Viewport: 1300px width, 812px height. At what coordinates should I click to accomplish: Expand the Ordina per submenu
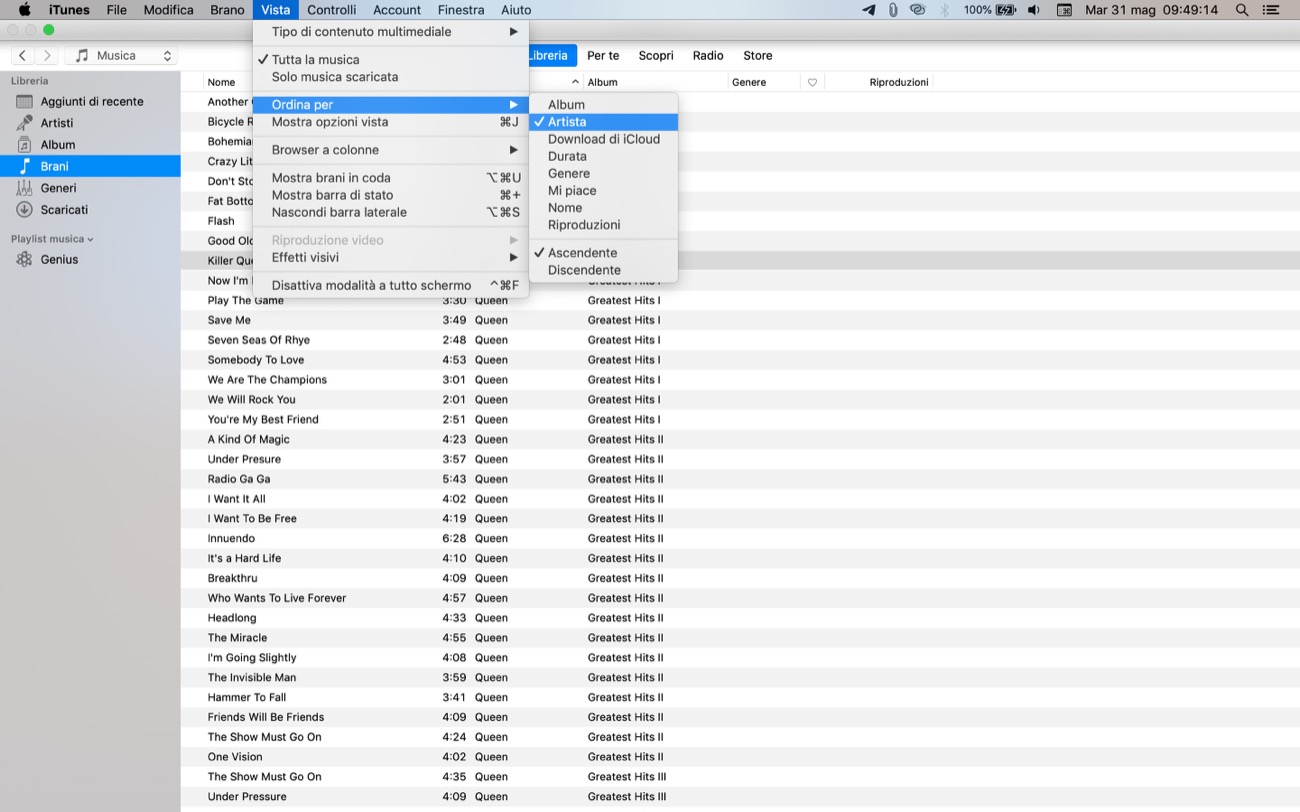pyautogui.click(x=391, y=105)
